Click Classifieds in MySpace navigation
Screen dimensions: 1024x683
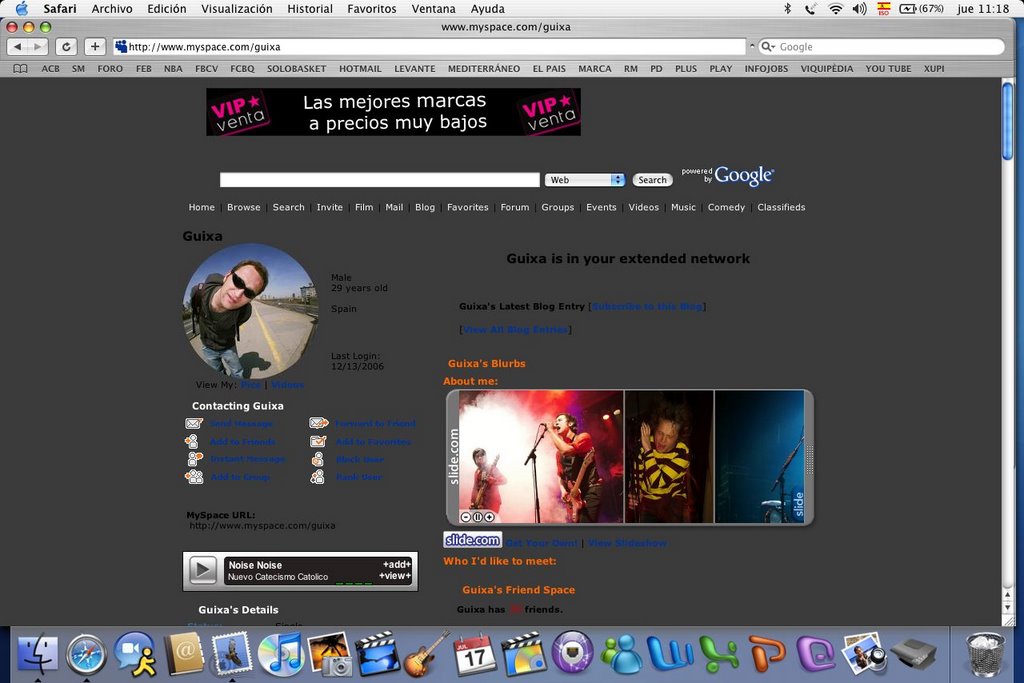click(x=781, y=207)
